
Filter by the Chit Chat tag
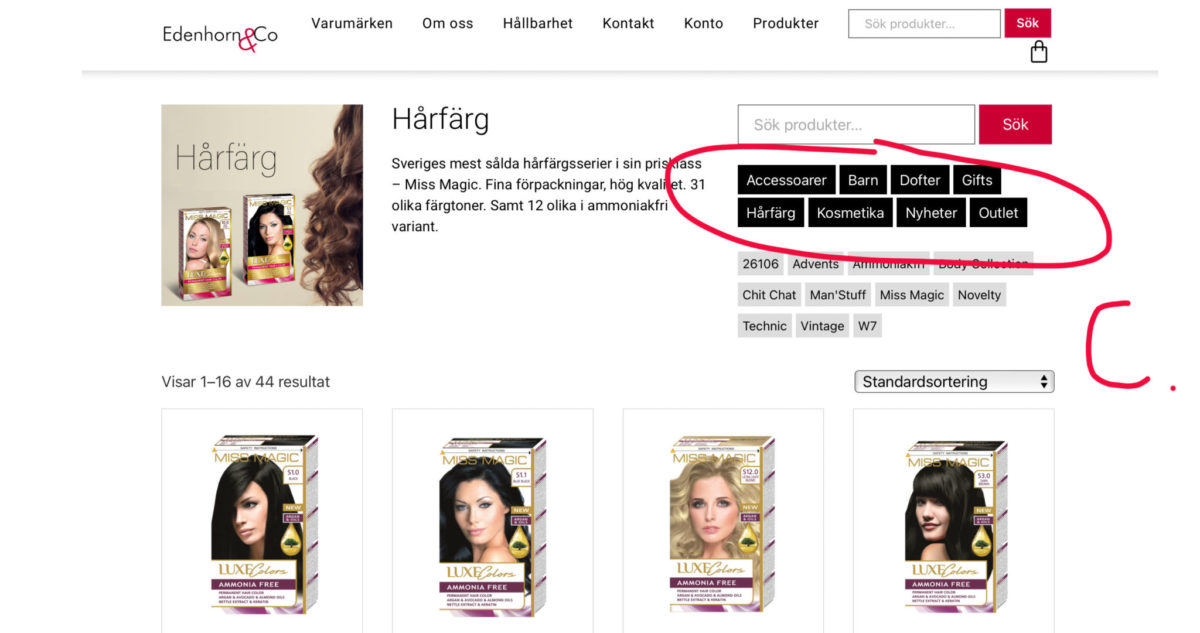click(x=769, y=295)
